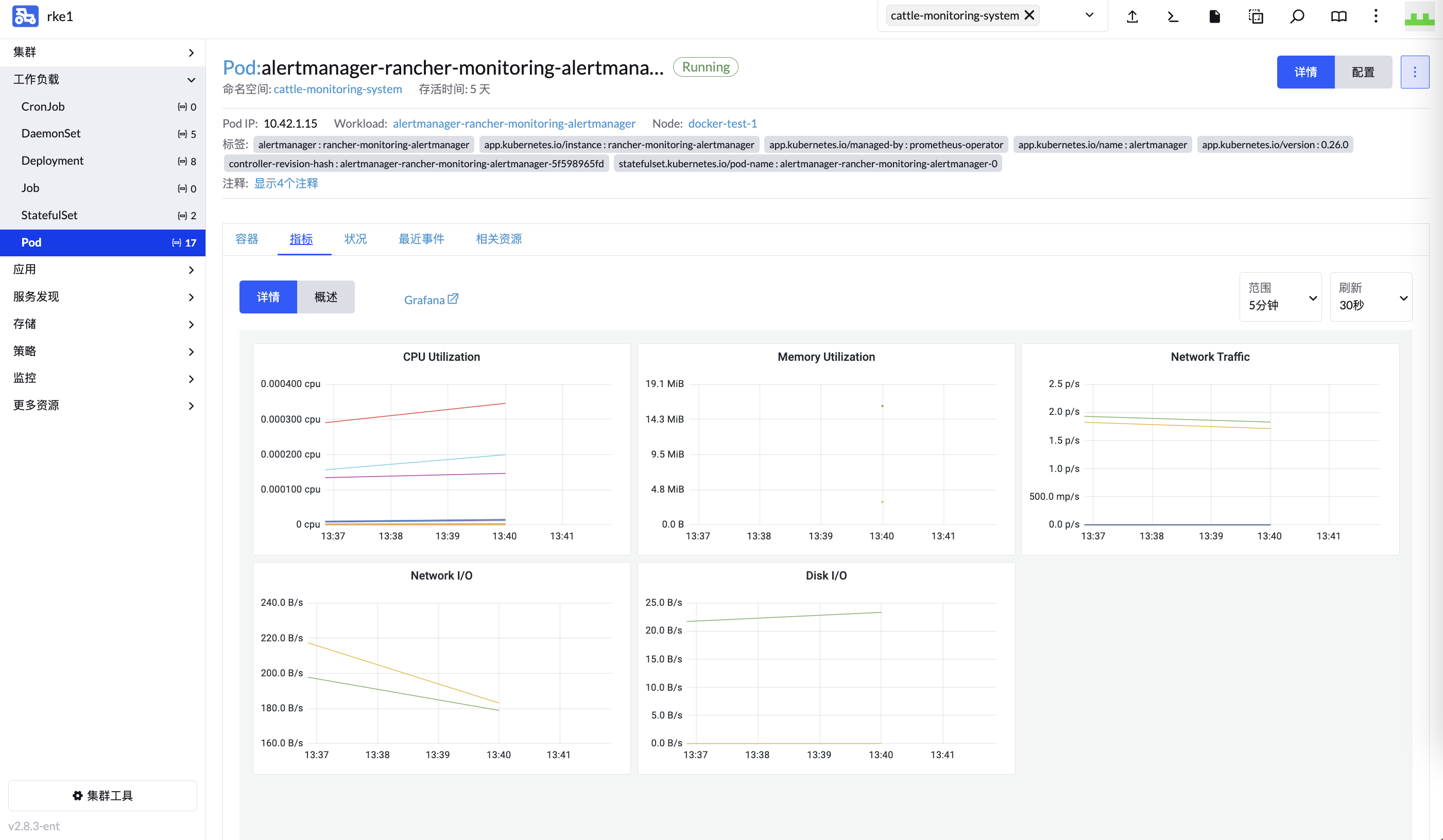1443x840 pixels.
Task: Open the 刷新 refresh interval dropdown
Action: 1371,297
